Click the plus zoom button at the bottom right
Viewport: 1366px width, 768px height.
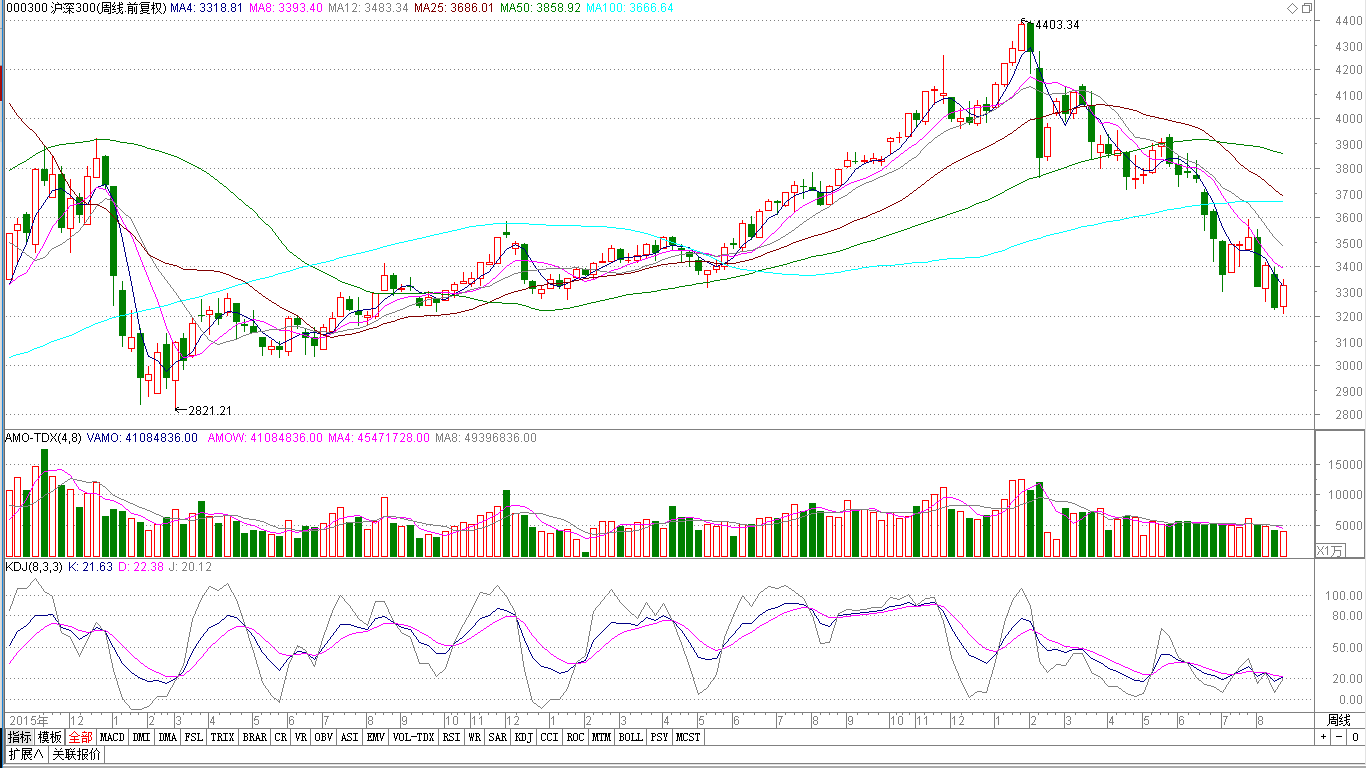coord(1323,737)
